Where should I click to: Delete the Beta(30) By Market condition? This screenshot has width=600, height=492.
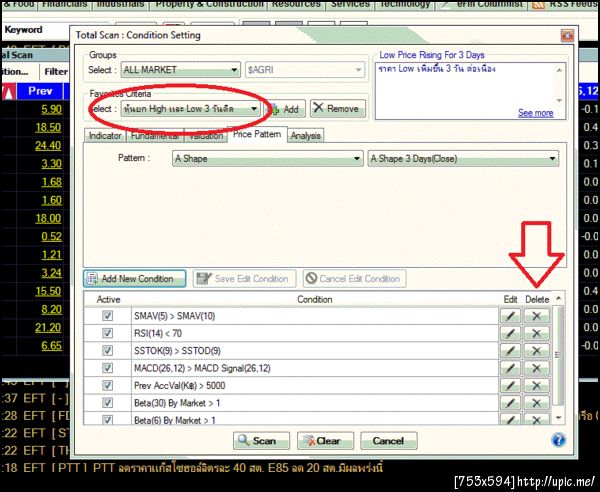coord(536,403)
